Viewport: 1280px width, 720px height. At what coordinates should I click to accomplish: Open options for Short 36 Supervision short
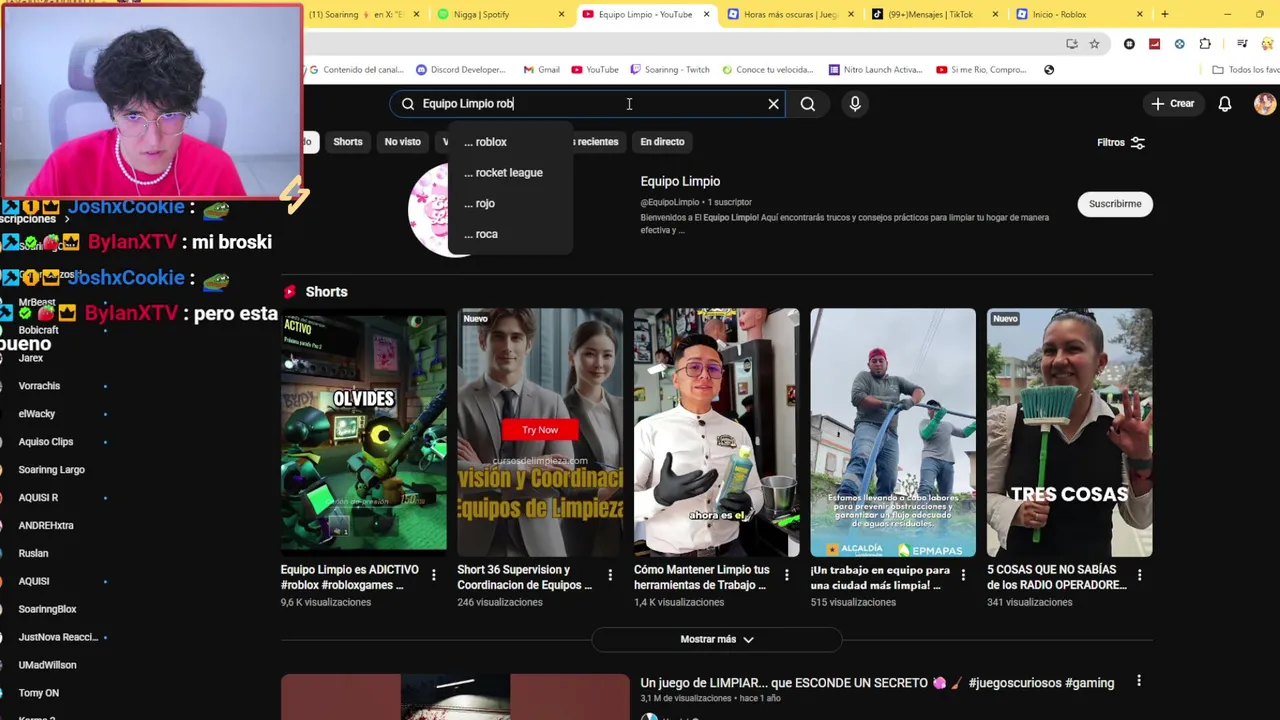point(610,575)
